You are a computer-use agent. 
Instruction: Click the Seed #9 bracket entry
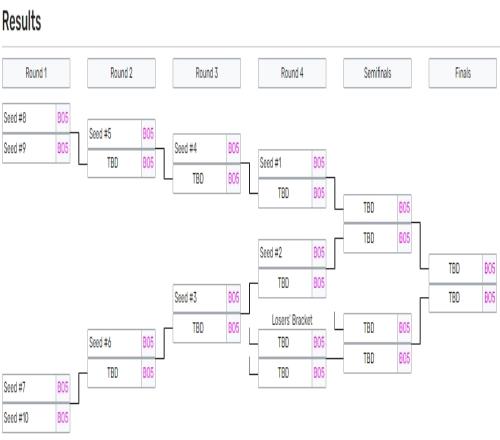click(36, 148)
